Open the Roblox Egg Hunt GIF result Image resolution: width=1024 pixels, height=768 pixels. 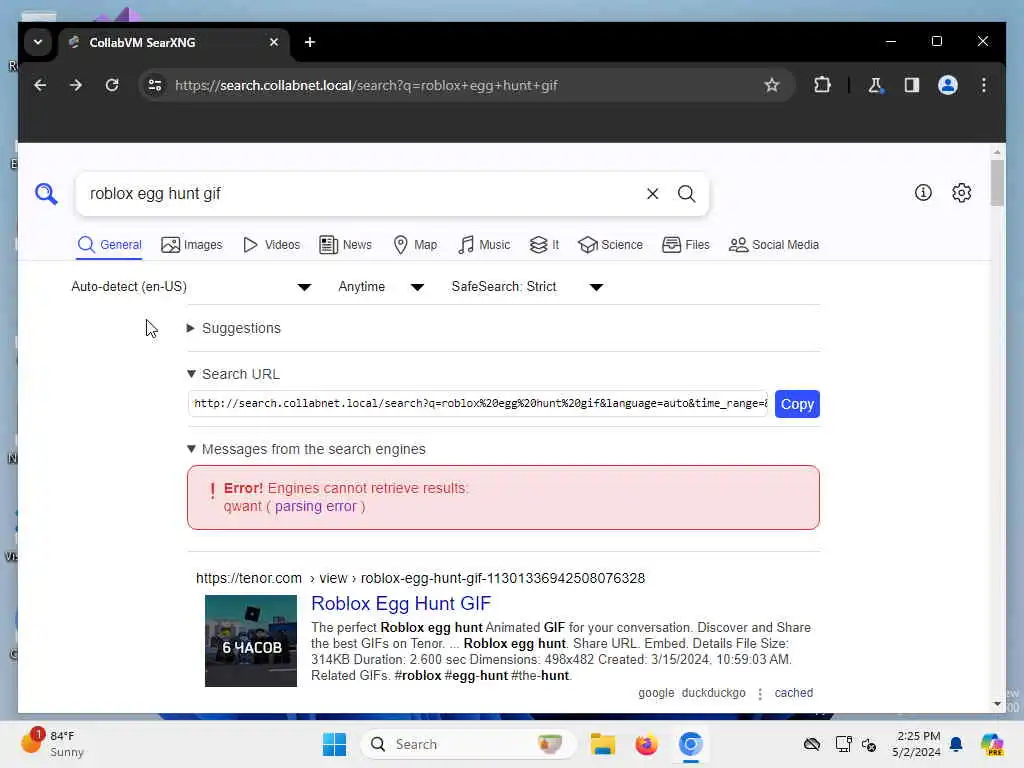[x=400, y=603]
